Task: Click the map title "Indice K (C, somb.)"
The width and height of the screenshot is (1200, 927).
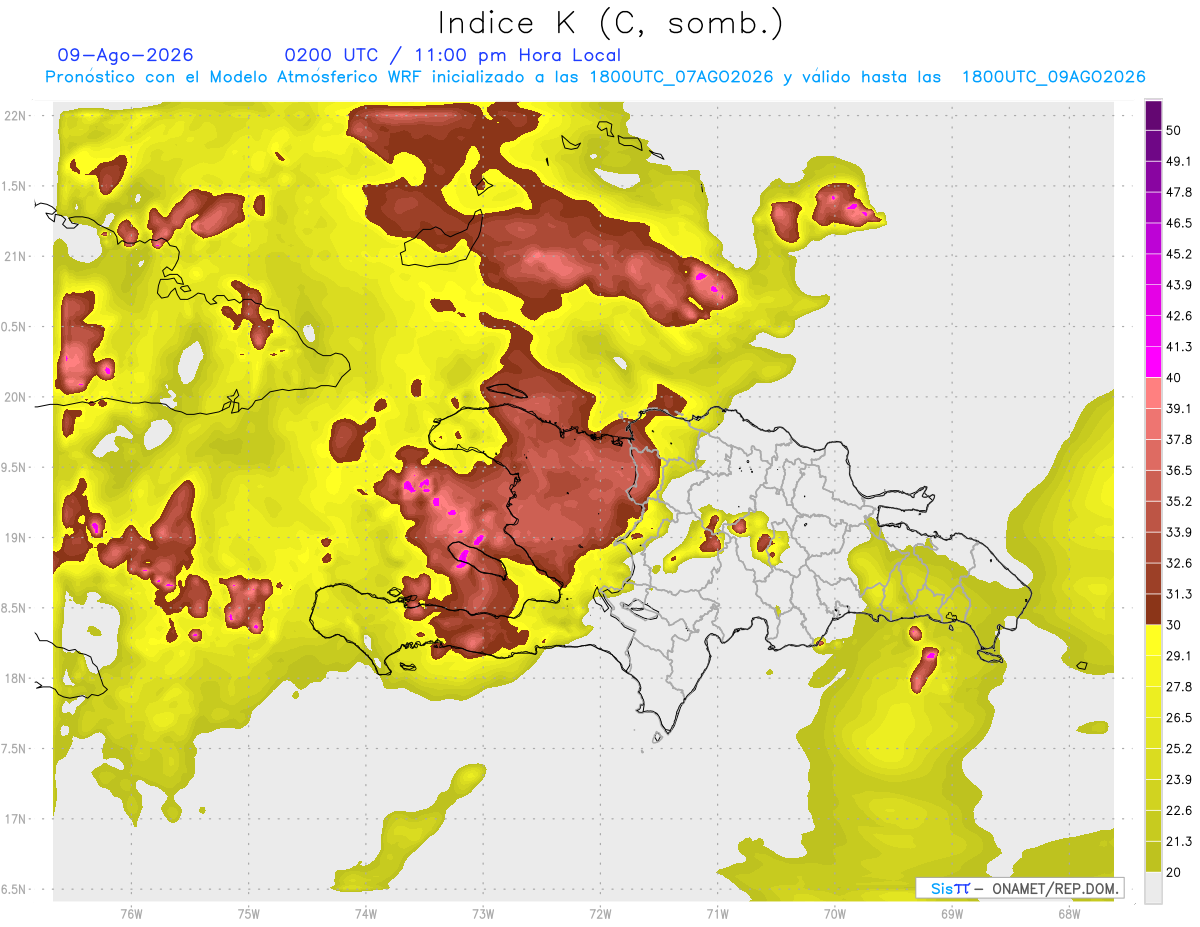Action: pyautogui.click(x=610, y=24)
